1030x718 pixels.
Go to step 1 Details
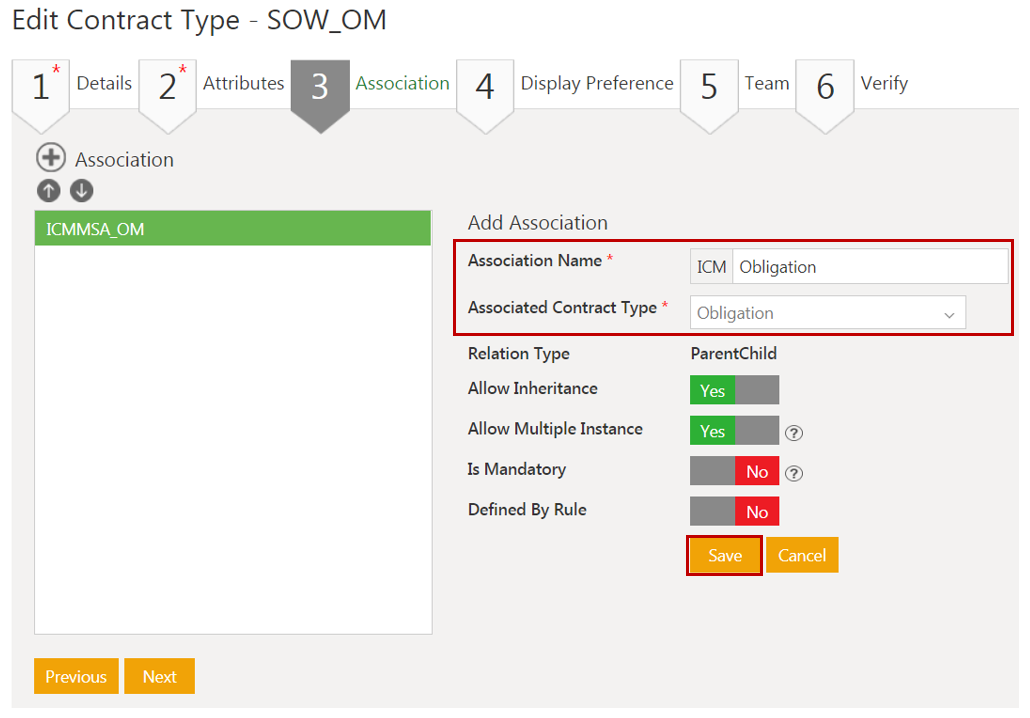click(103, 84)
